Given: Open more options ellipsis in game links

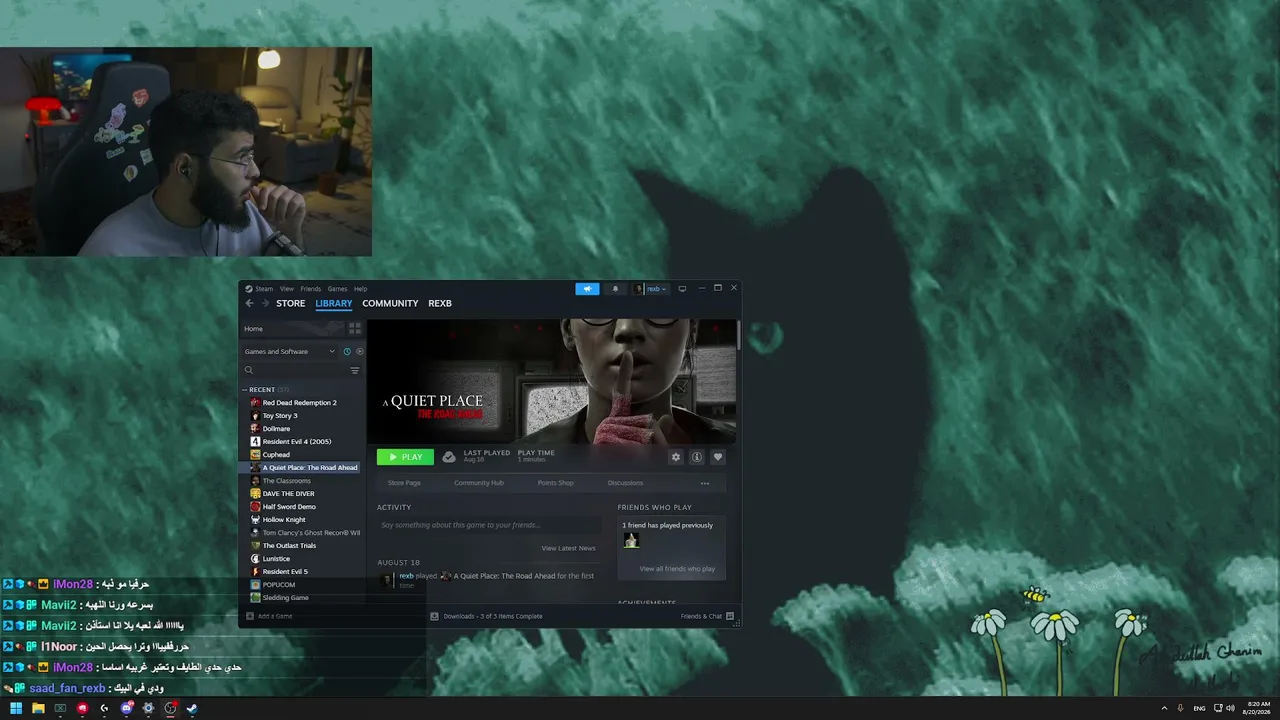Looking at the screenshot, I should tap(705, 483).
